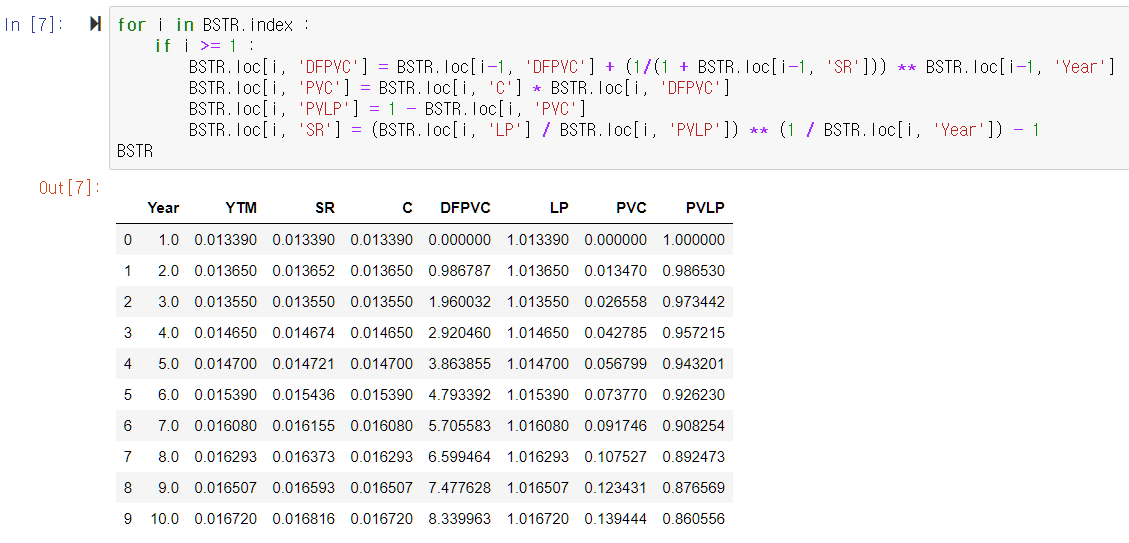1129x543 pixels.
Task: Click the PVLP value 0.926230
Action: point(693,395)
